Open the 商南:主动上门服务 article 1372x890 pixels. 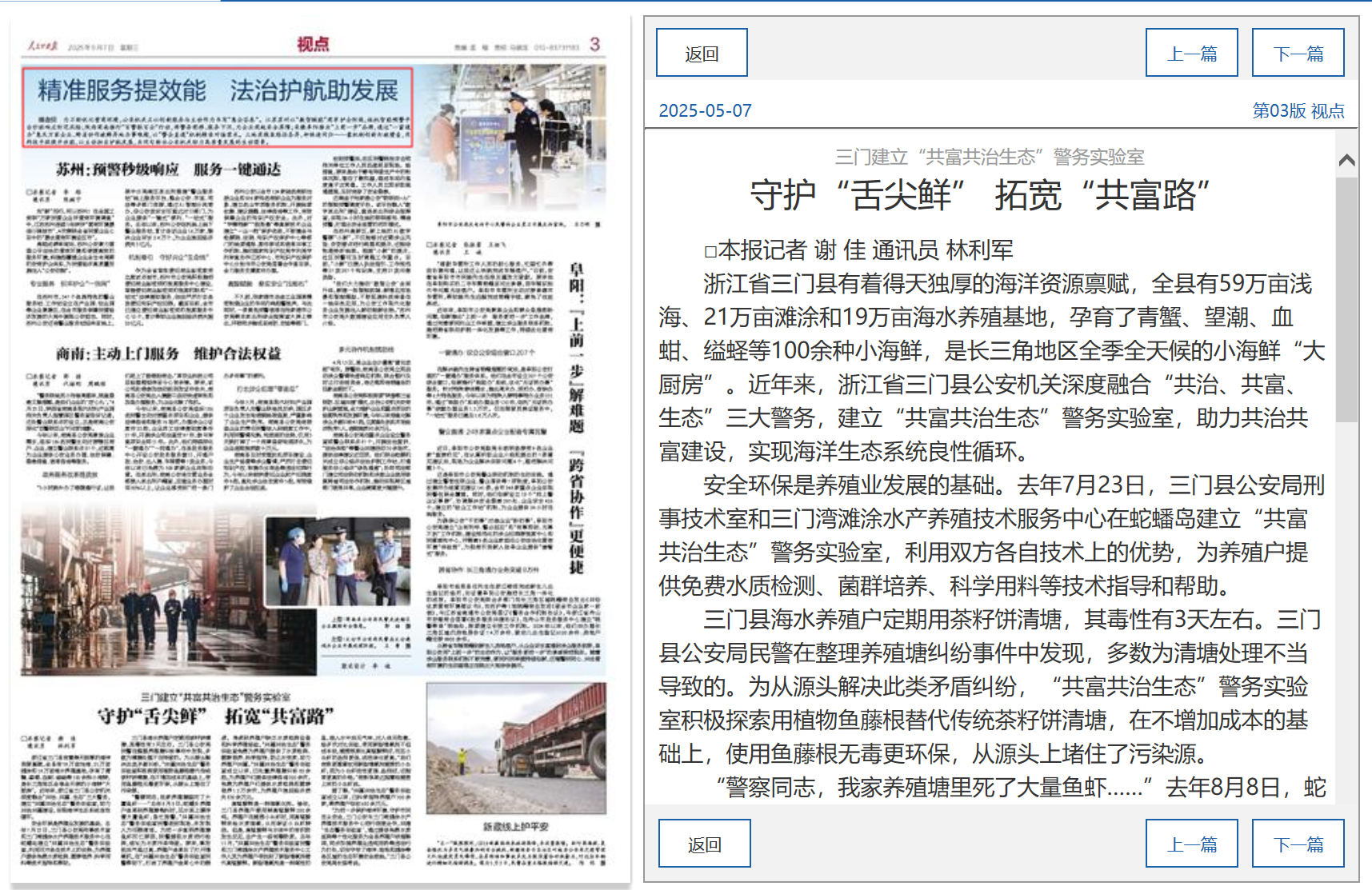pos(168,353)
